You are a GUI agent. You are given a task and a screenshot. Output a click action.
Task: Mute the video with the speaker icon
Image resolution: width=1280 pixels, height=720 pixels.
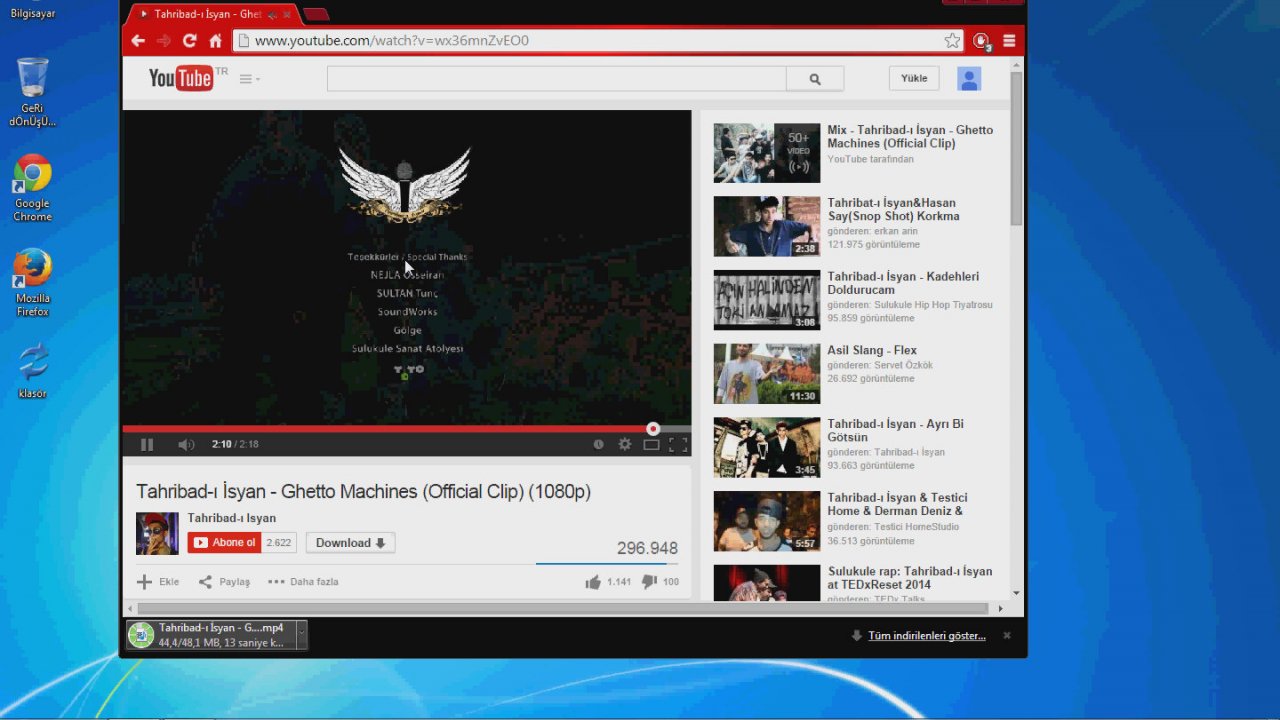coord(186,444)
